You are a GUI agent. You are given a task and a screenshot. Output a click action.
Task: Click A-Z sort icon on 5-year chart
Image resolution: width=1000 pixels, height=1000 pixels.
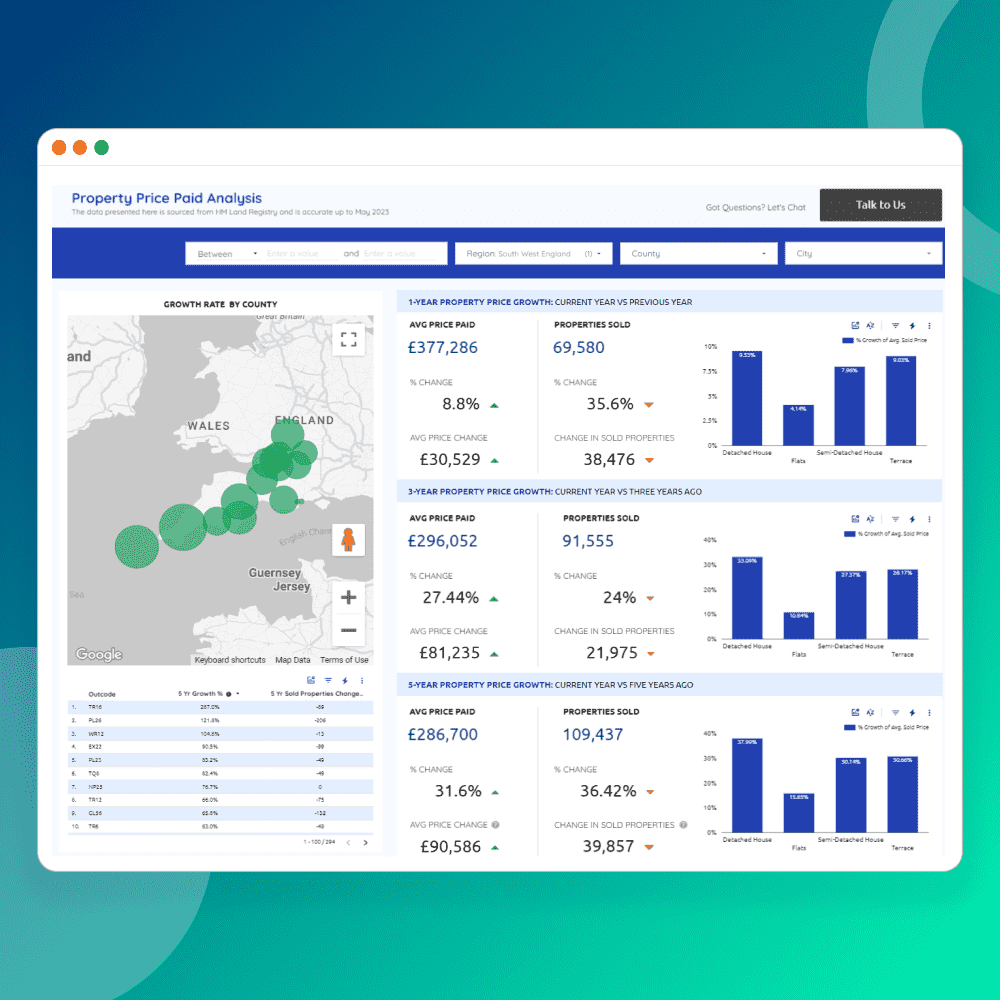870,712
